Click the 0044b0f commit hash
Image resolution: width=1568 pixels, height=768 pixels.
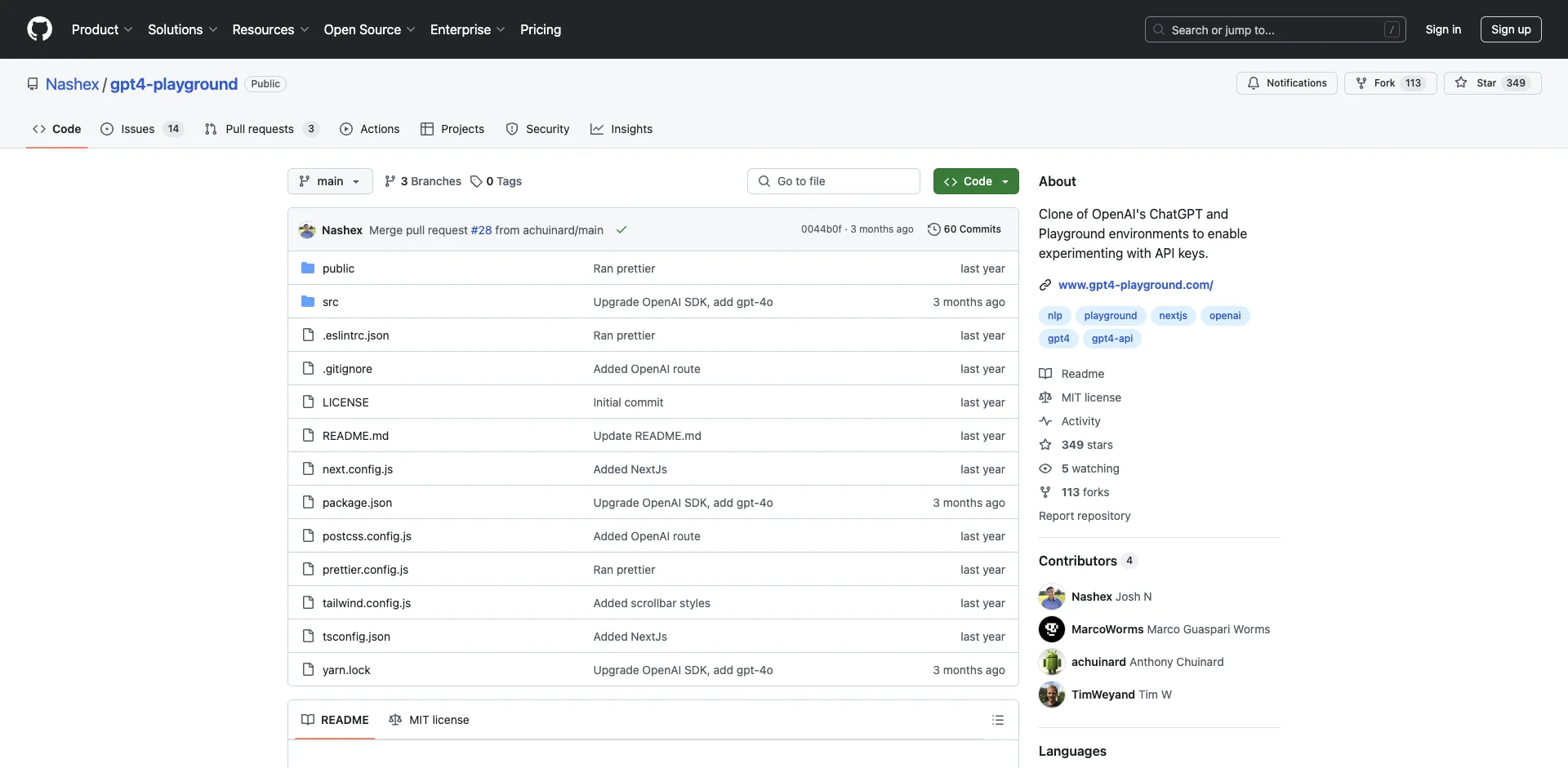tap(821, 229)
